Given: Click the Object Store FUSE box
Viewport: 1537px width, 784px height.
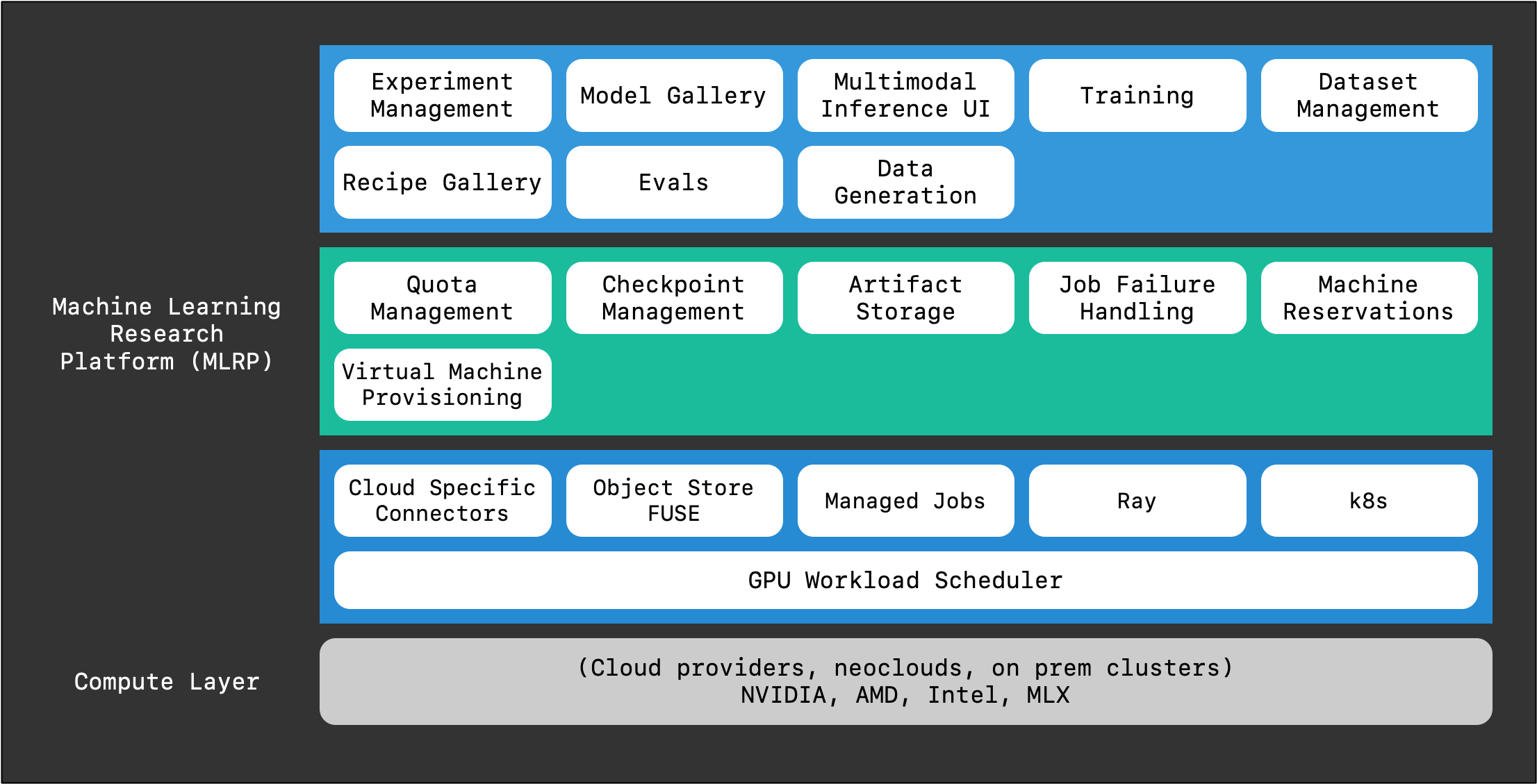Looking at the screenshot, I should tap(673, 501).
